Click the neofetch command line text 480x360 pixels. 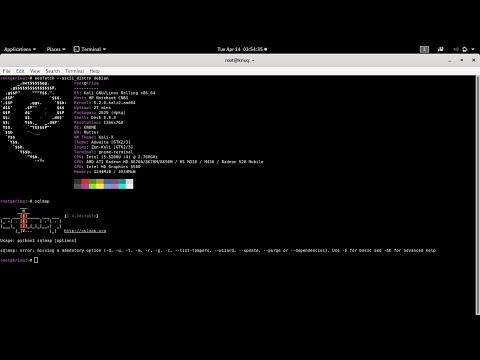72,78
